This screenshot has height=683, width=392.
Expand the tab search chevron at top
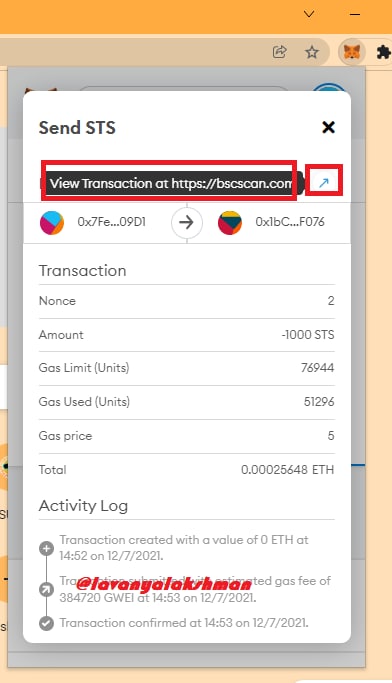pyautogui.click(x=309, y=14)
